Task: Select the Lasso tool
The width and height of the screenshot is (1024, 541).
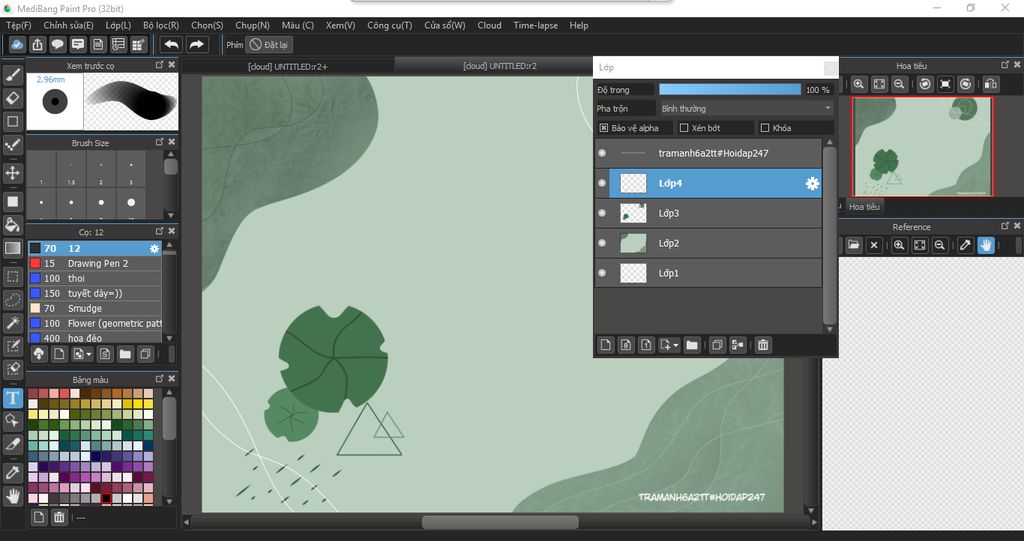Action: click(12, 300)
